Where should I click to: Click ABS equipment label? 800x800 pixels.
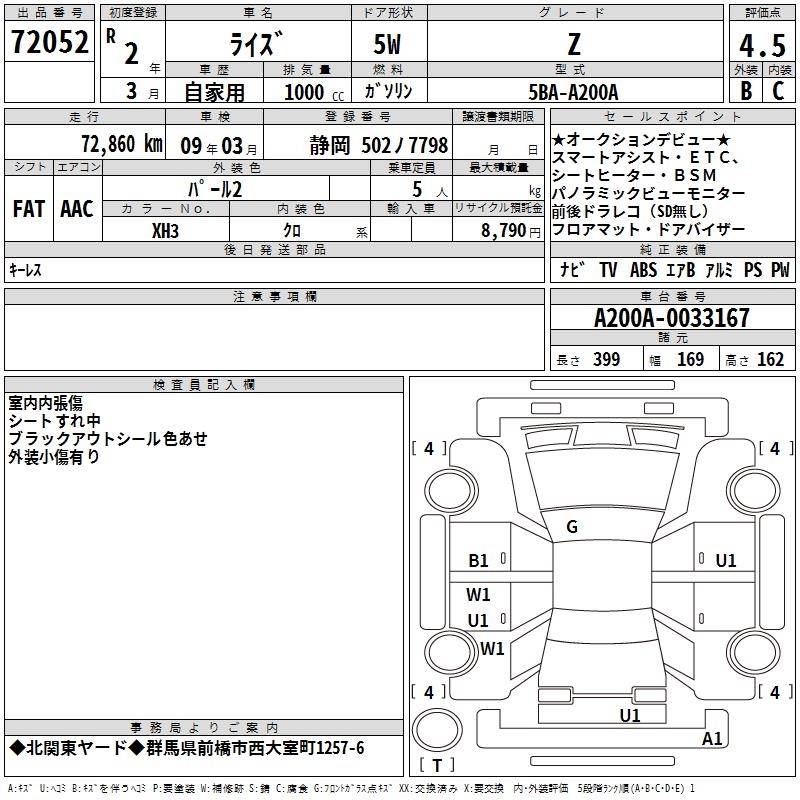coord(643,270)
